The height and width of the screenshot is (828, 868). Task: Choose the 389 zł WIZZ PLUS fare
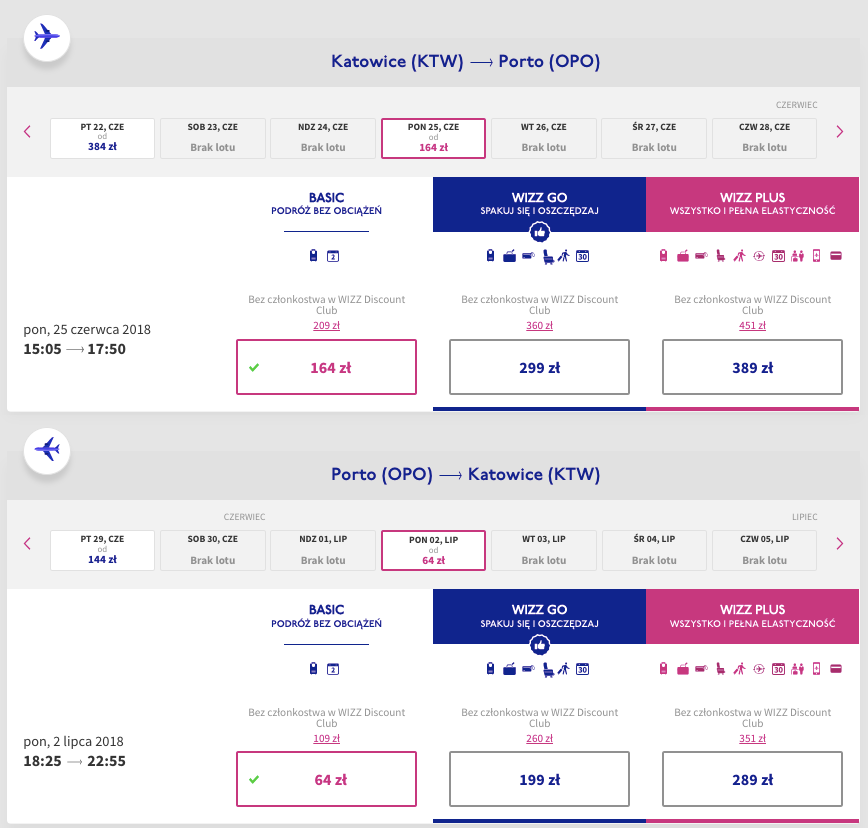point(752,367)
